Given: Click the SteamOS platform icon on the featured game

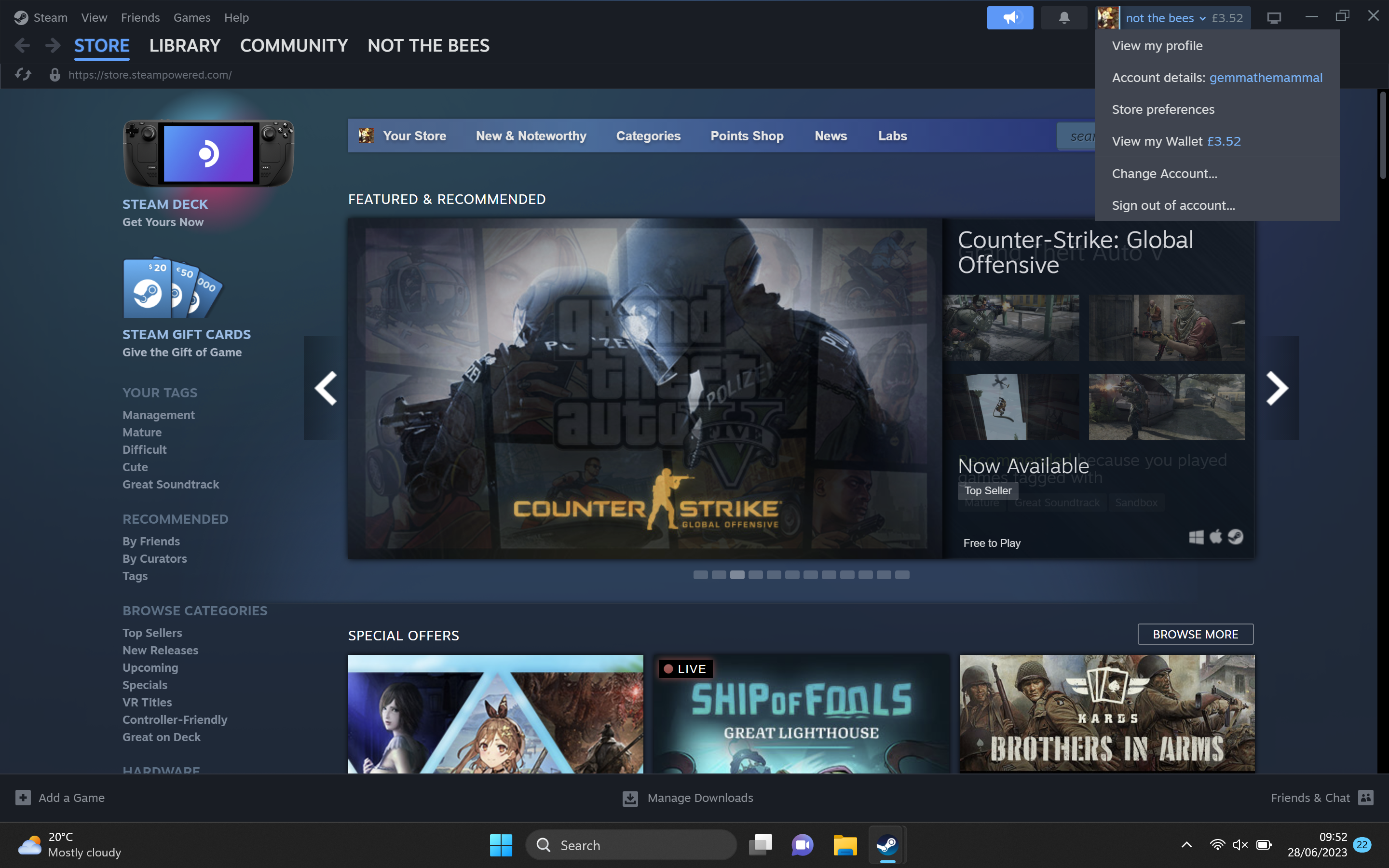Looking at the screenshot, I should [x=1236, y=537].
